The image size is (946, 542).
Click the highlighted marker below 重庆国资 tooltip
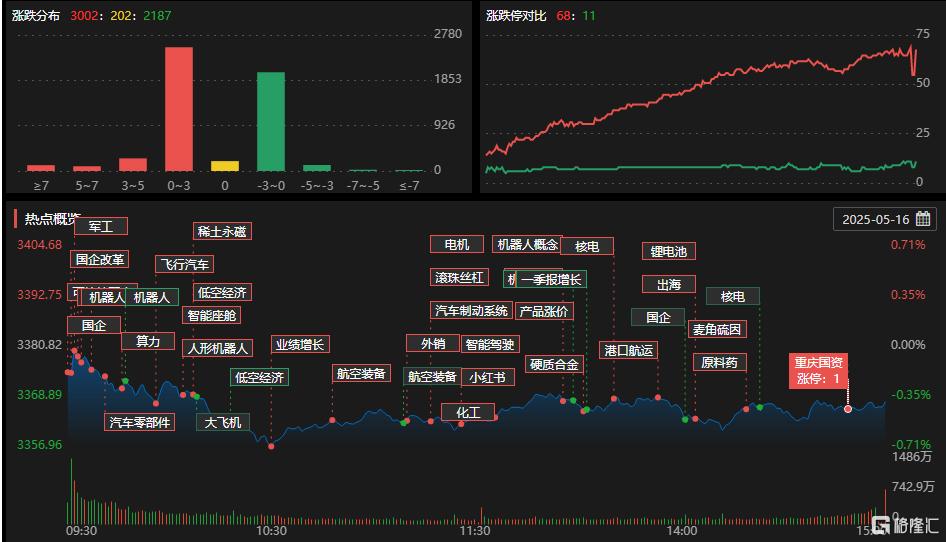click(848, 409)
